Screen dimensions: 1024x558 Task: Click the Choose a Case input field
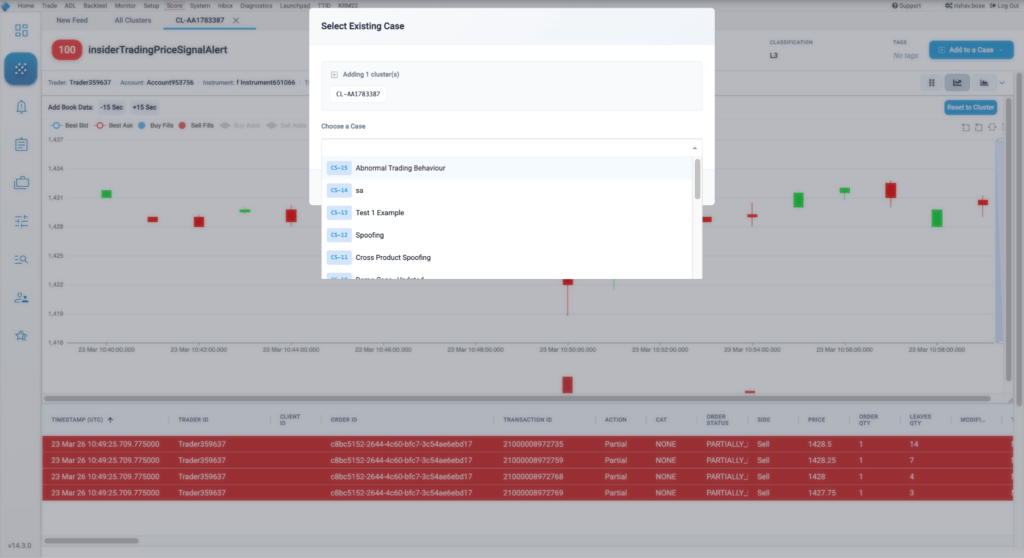[511, 148]
